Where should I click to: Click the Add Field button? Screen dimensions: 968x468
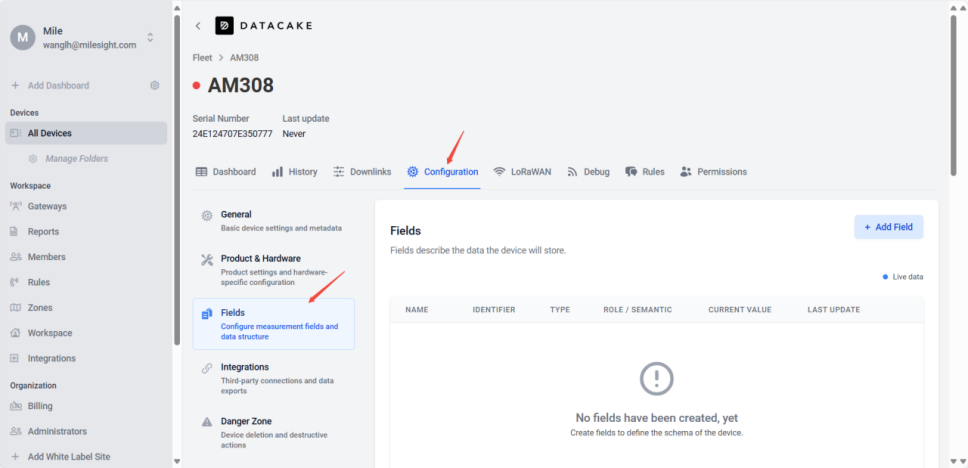pos(888,227)
